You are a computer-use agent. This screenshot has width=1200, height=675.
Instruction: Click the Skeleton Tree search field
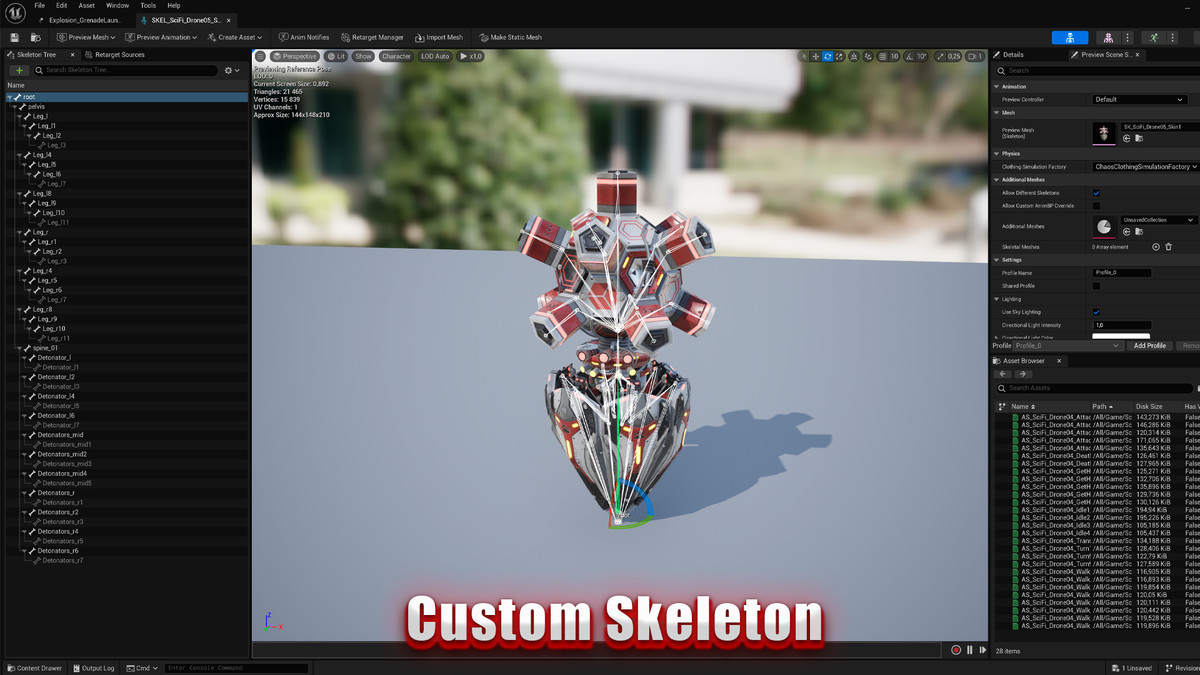(126, 71)
